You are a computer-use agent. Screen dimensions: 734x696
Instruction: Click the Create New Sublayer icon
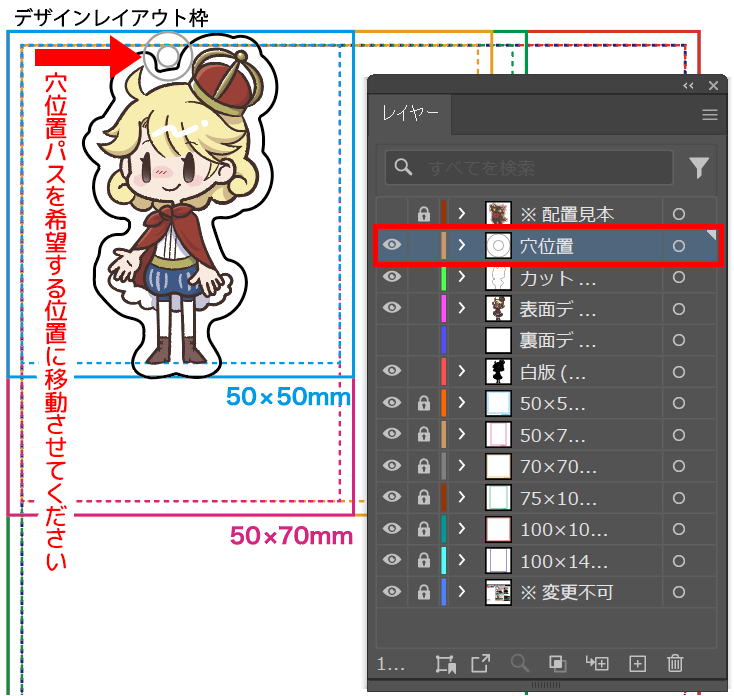tap(597, 663)
